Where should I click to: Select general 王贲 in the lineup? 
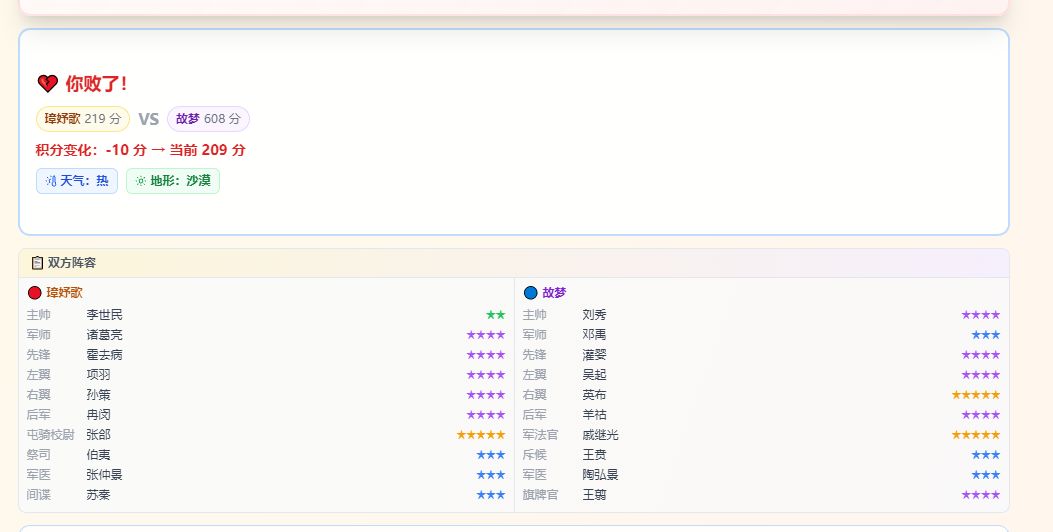(594, 455)
